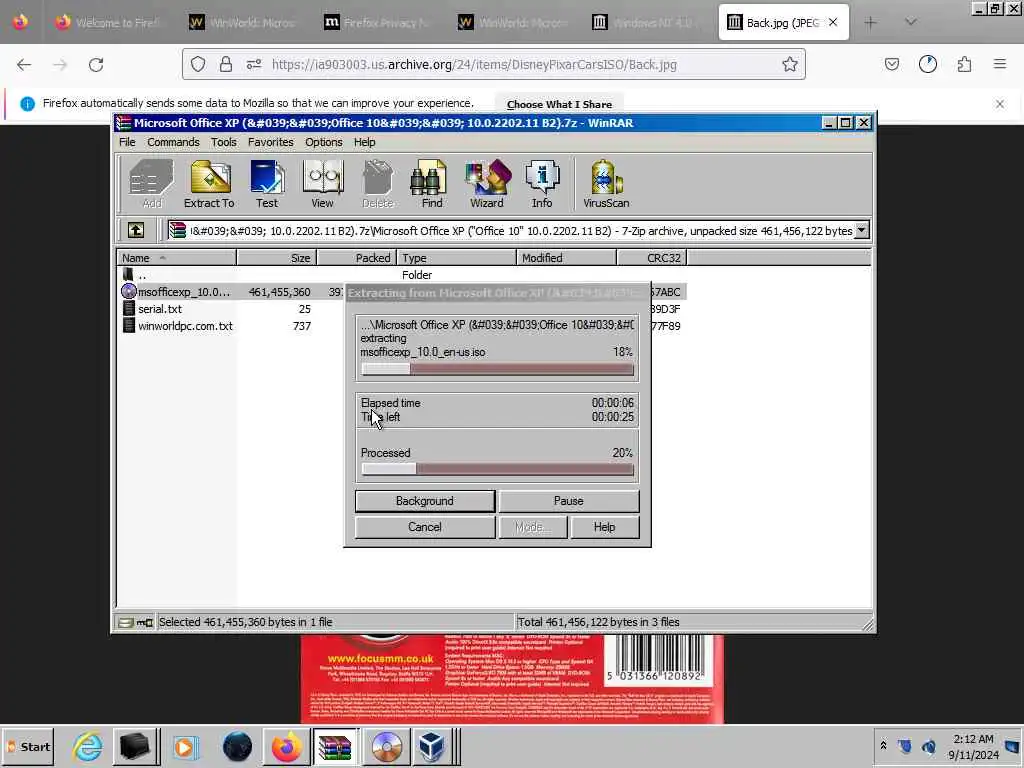Click Choose What I Share

pos(559,104)
